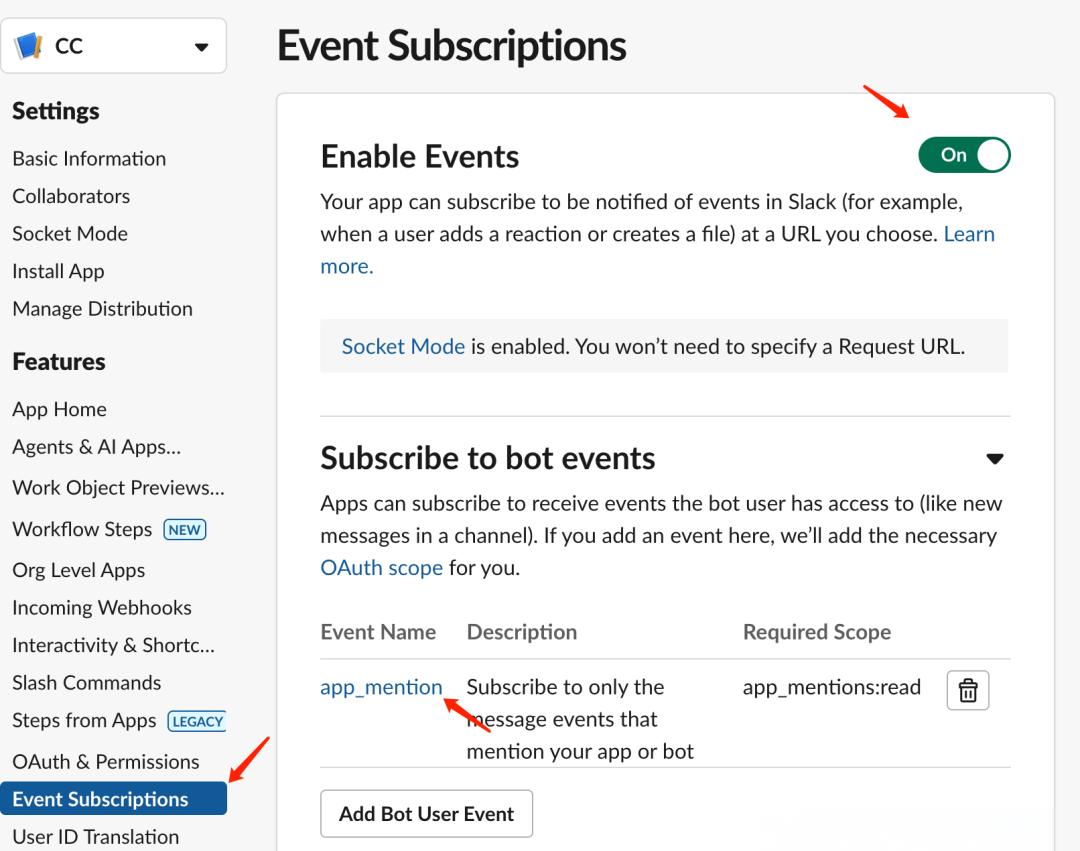
Task: Collapse the Subscribe to bot events section
Action: (x=995, y=459)
